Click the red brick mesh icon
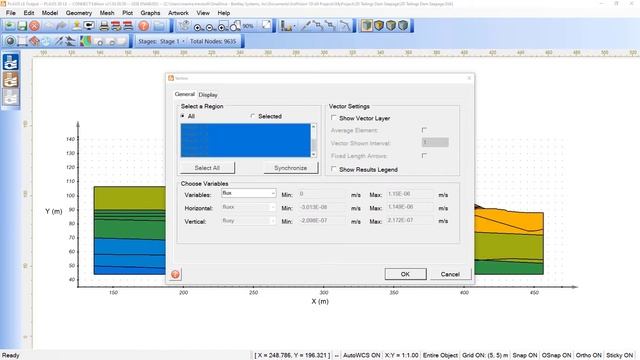Screen dimensions: 640x360 tap(34, 41)
